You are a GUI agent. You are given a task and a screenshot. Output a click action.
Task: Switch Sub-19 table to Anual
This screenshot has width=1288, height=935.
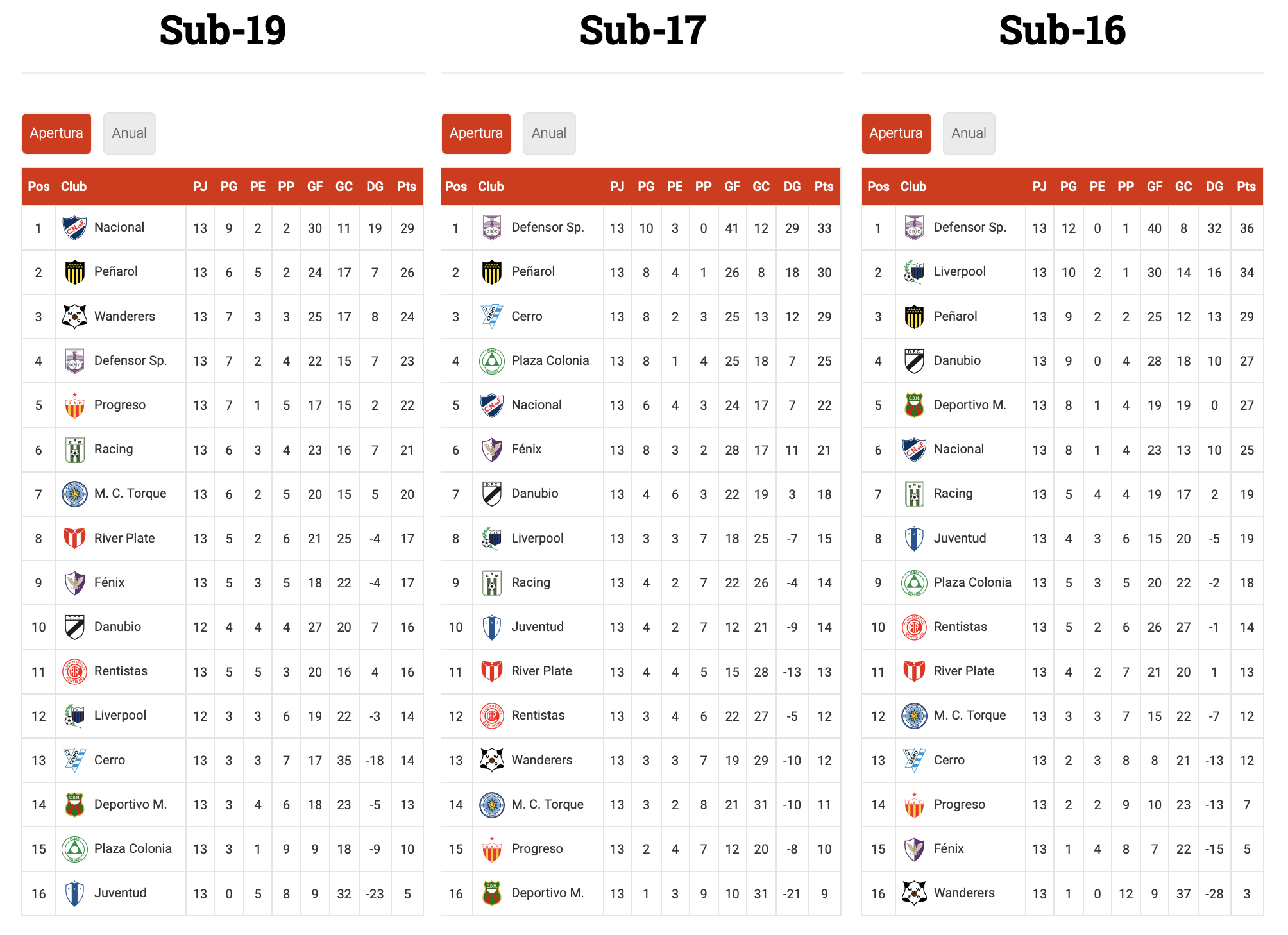click(129, 133)
